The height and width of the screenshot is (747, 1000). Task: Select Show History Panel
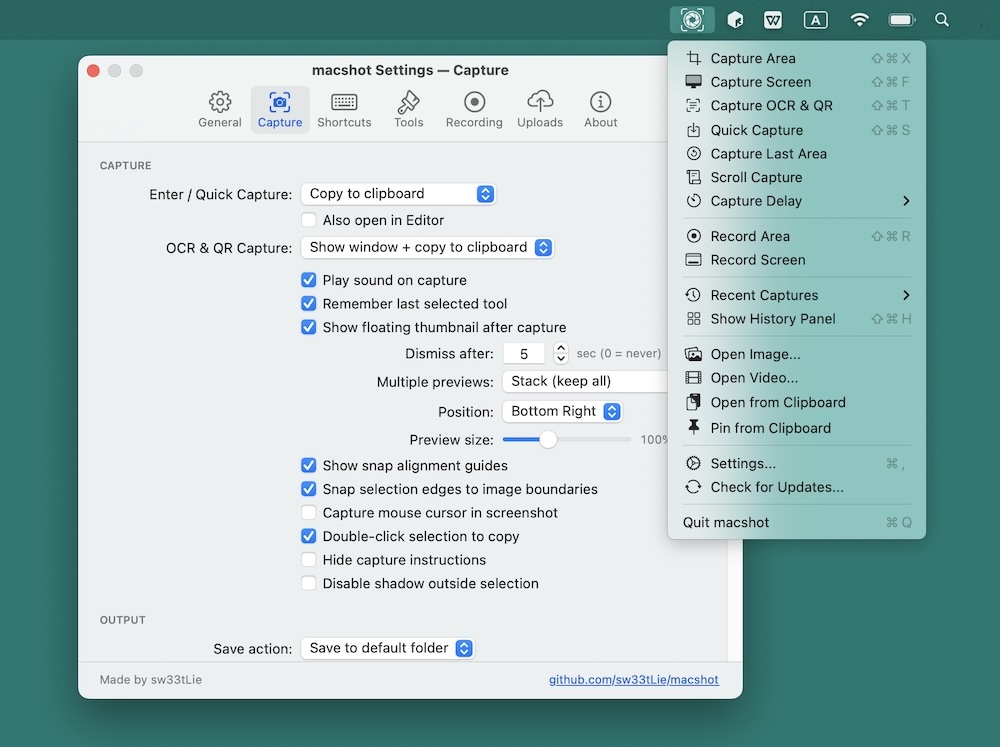point(797,318)
